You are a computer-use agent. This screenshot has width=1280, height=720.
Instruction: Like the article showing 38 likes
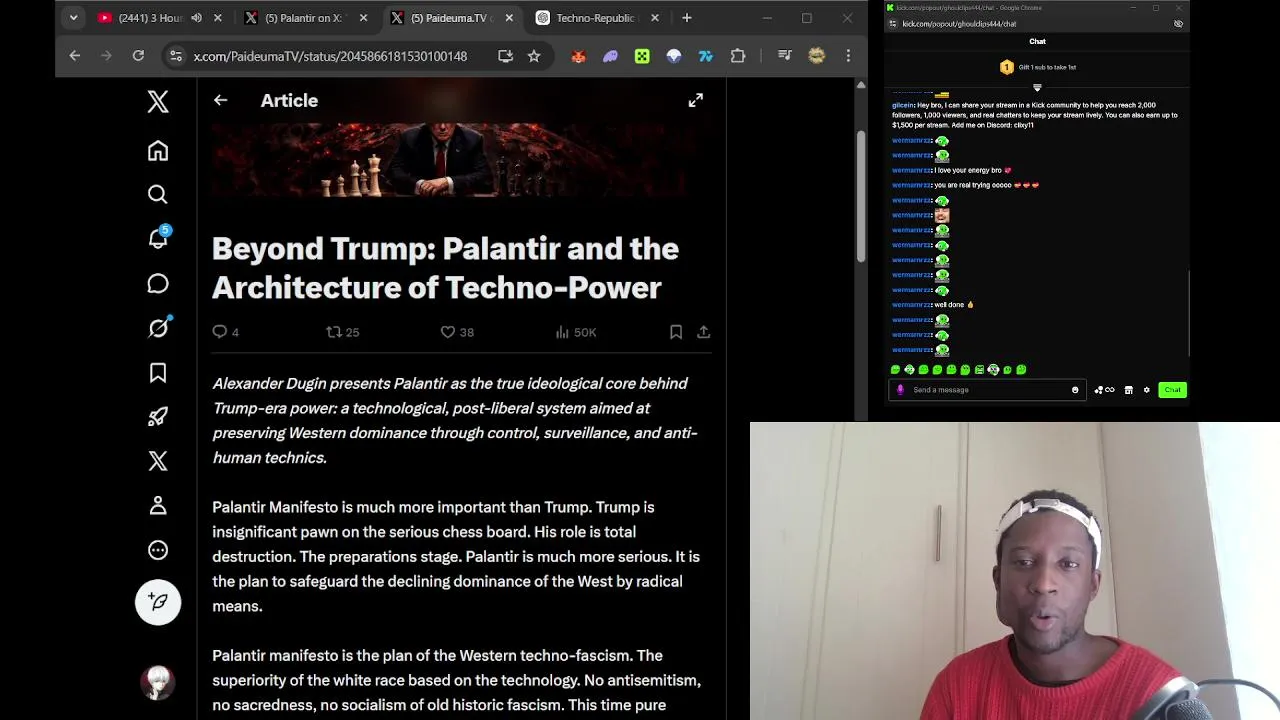(458, 332)
